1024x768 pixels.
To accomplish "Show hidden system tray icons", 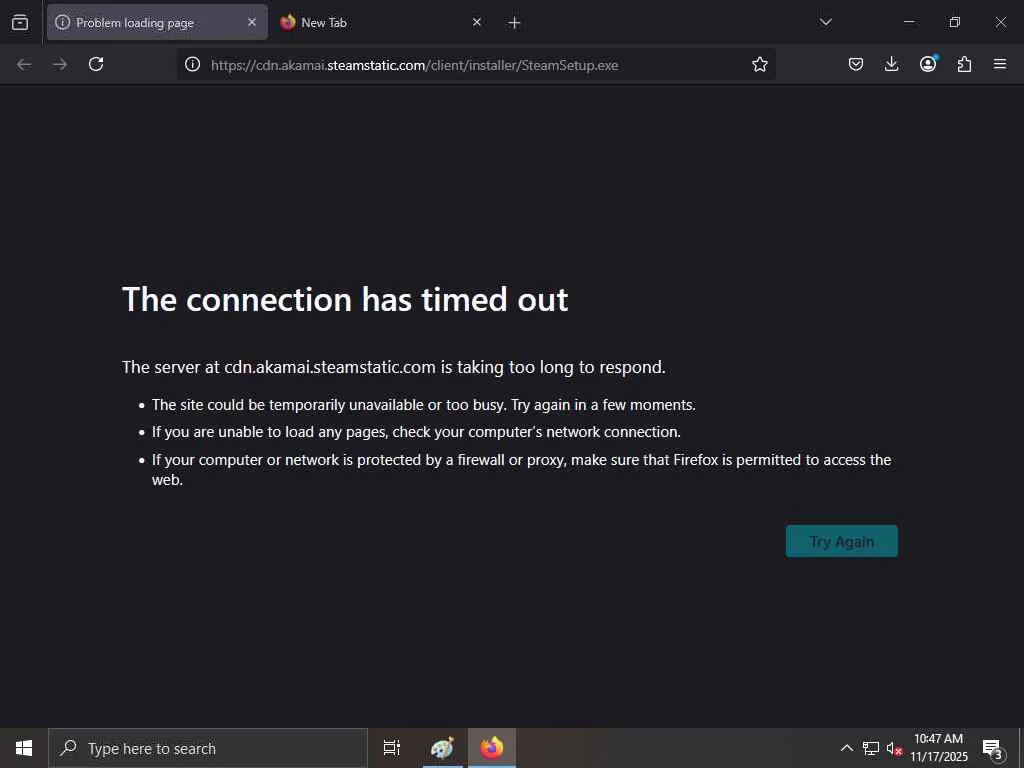I will 846,748.
